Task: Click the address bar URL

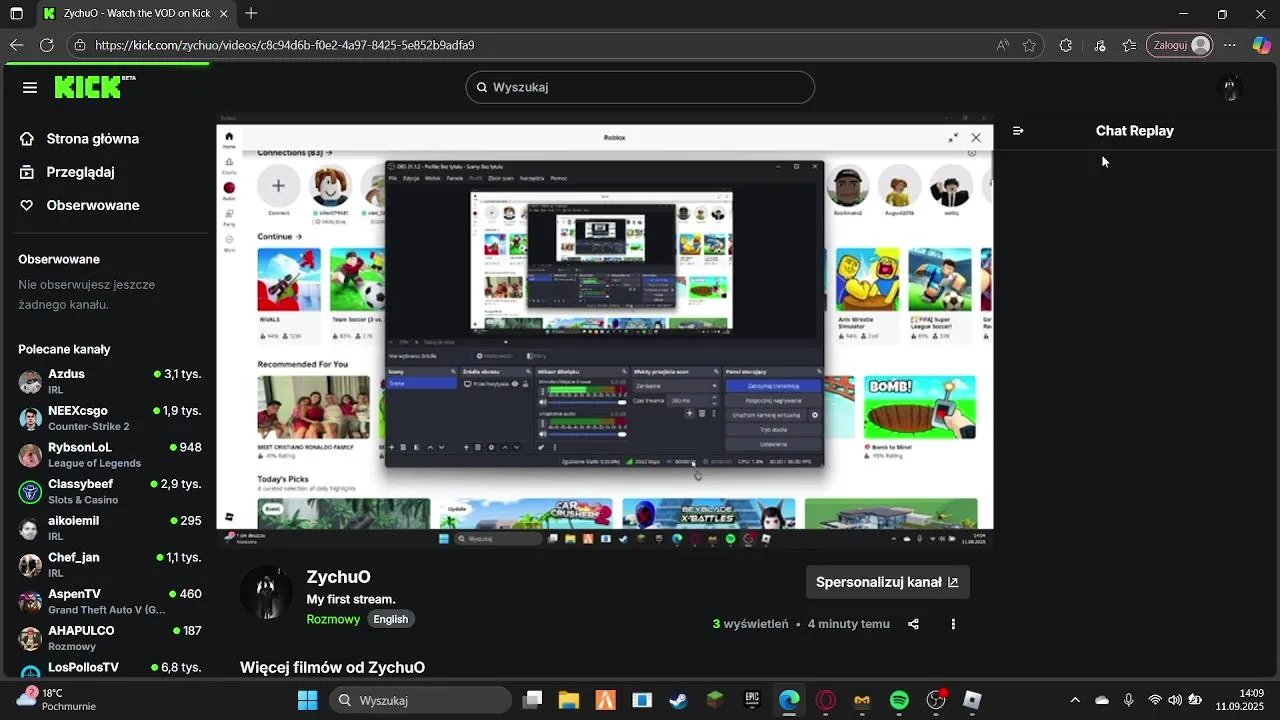Action: pyautogui.click(x=285, y=45)
